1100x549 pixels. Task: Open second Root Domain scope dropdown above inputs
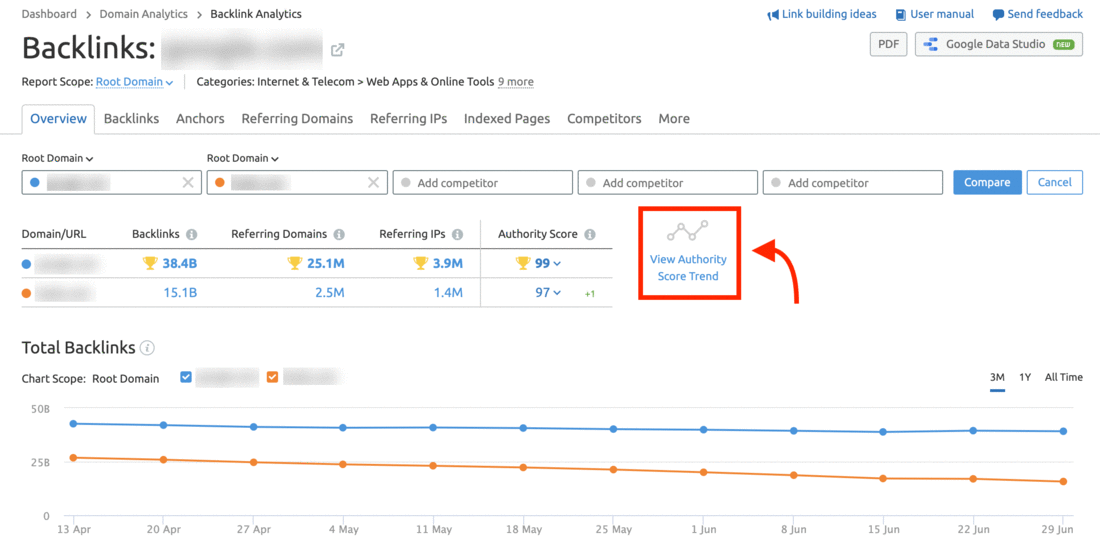(243, 158)
